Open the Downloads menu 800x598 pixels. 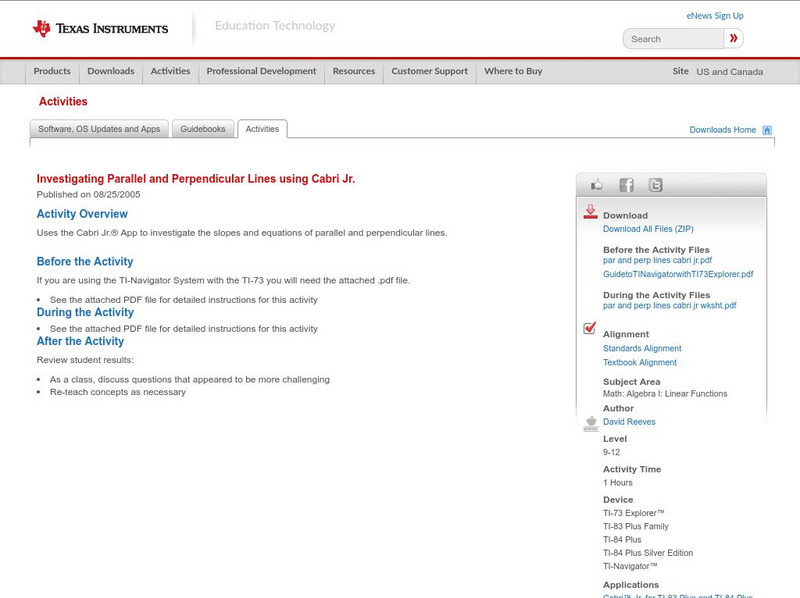pyautogui.click(x=111, y=71)
